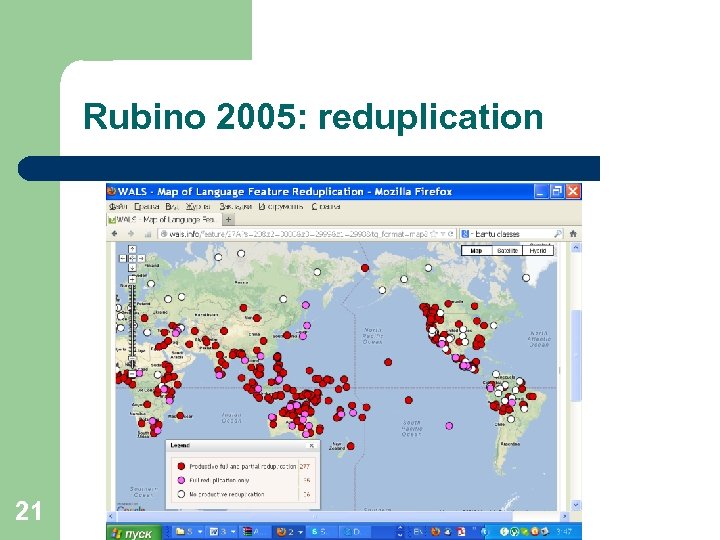Expand the Word taskbar group arrow
This screenshot has height=540, width=720.
pyautogui.click(x=233, y=532)
